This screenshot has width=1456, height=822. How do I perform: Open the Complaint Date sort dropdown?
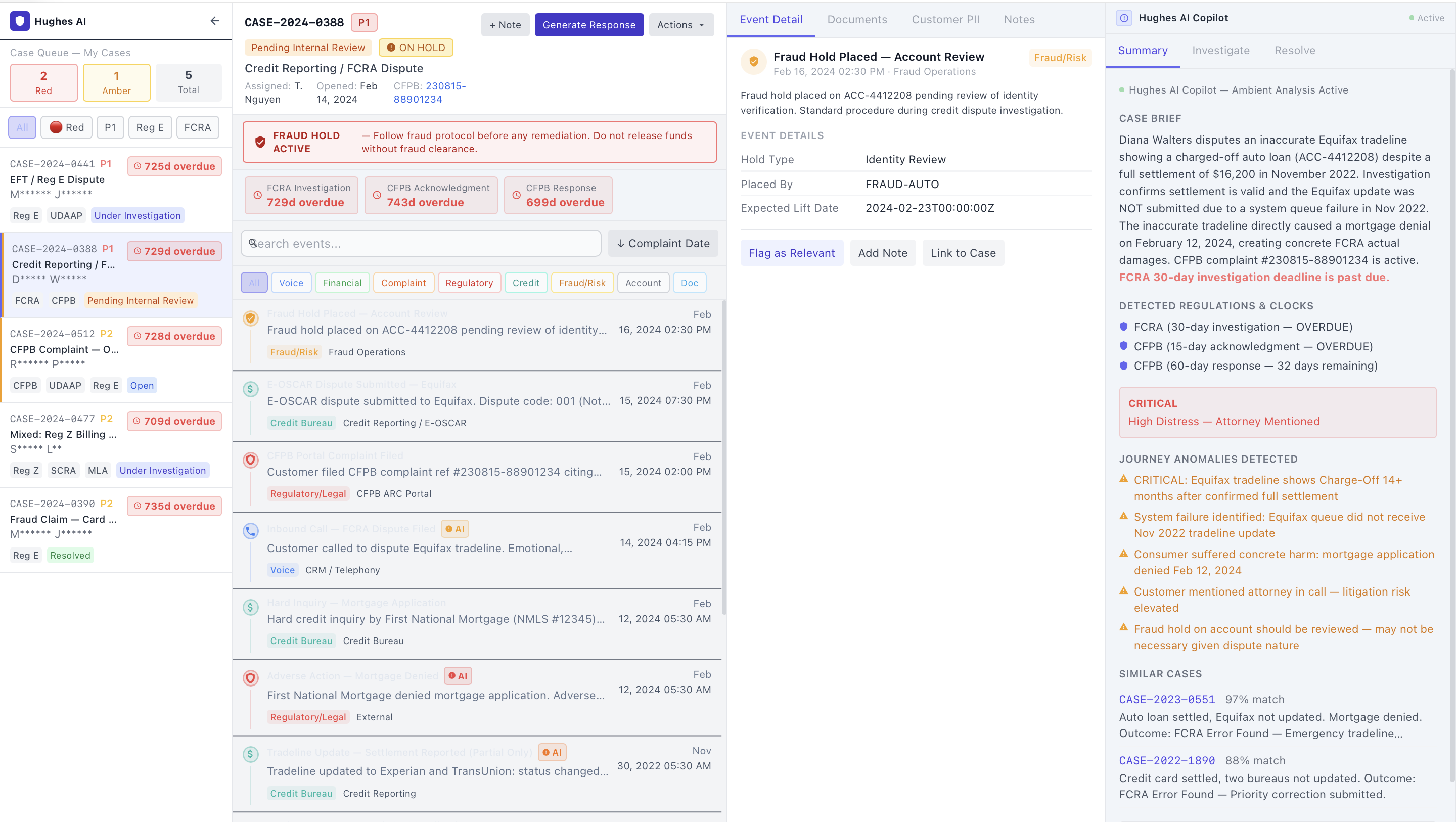click(662, 243)
